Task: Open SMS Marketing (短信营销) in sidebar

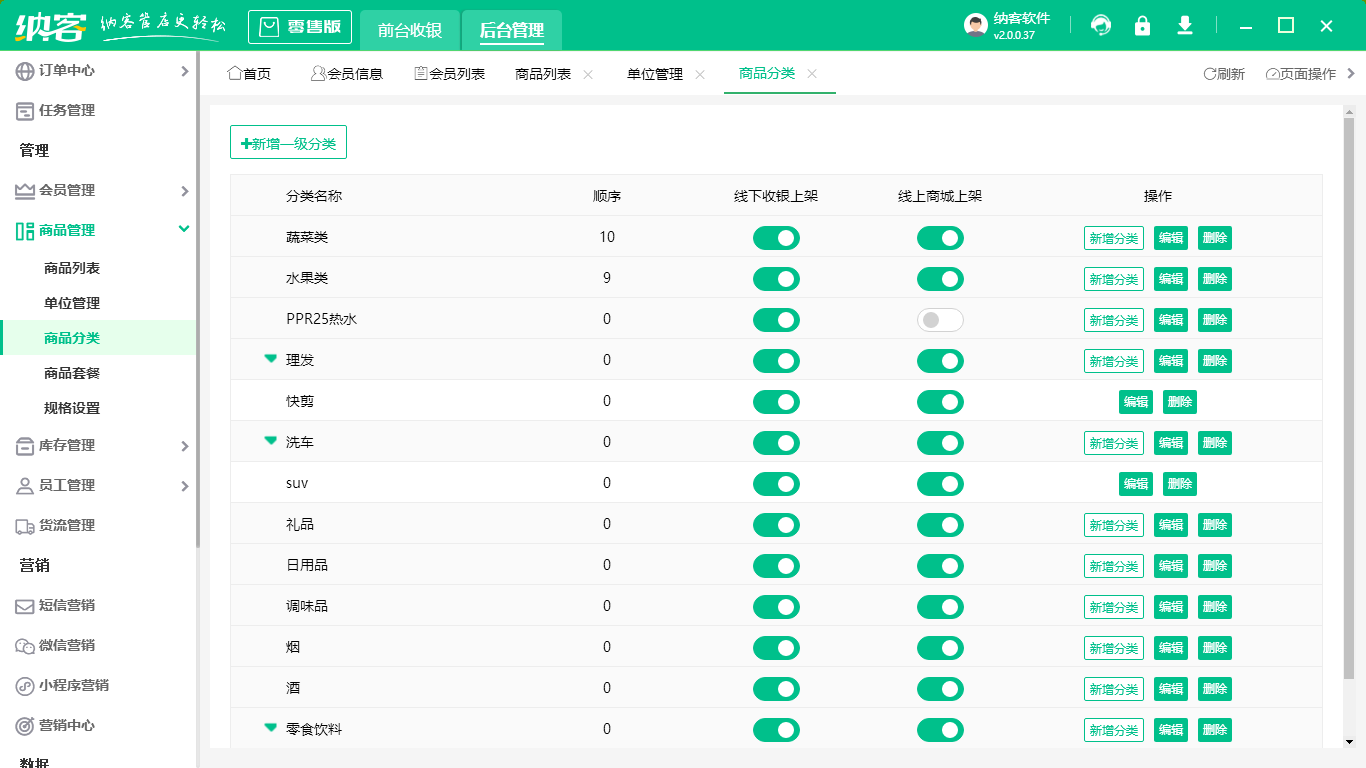Action: coord(67,606)
